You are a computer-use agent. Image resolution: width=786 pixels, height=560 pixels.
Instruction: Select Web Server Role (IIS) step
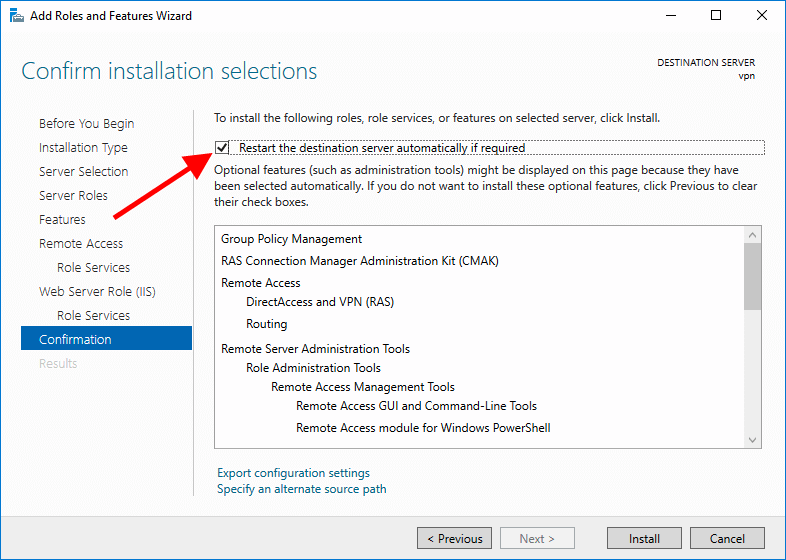point(97,292)
